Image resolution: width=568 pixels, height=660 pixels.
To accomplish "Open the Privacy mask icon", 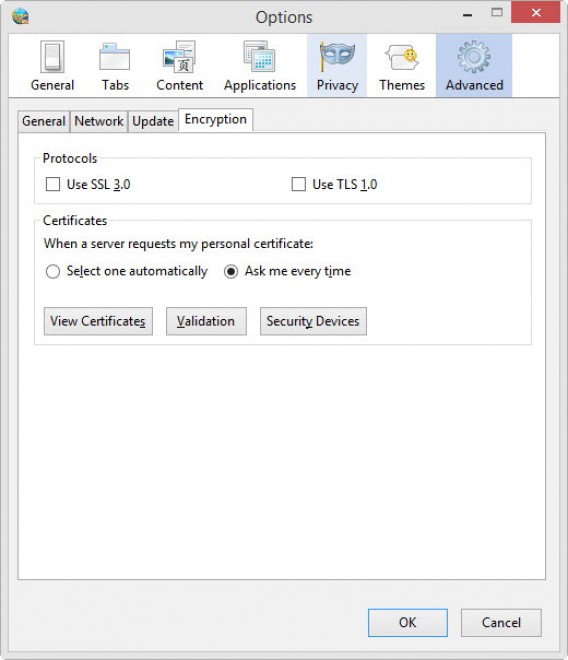I will tap(337, 57).
